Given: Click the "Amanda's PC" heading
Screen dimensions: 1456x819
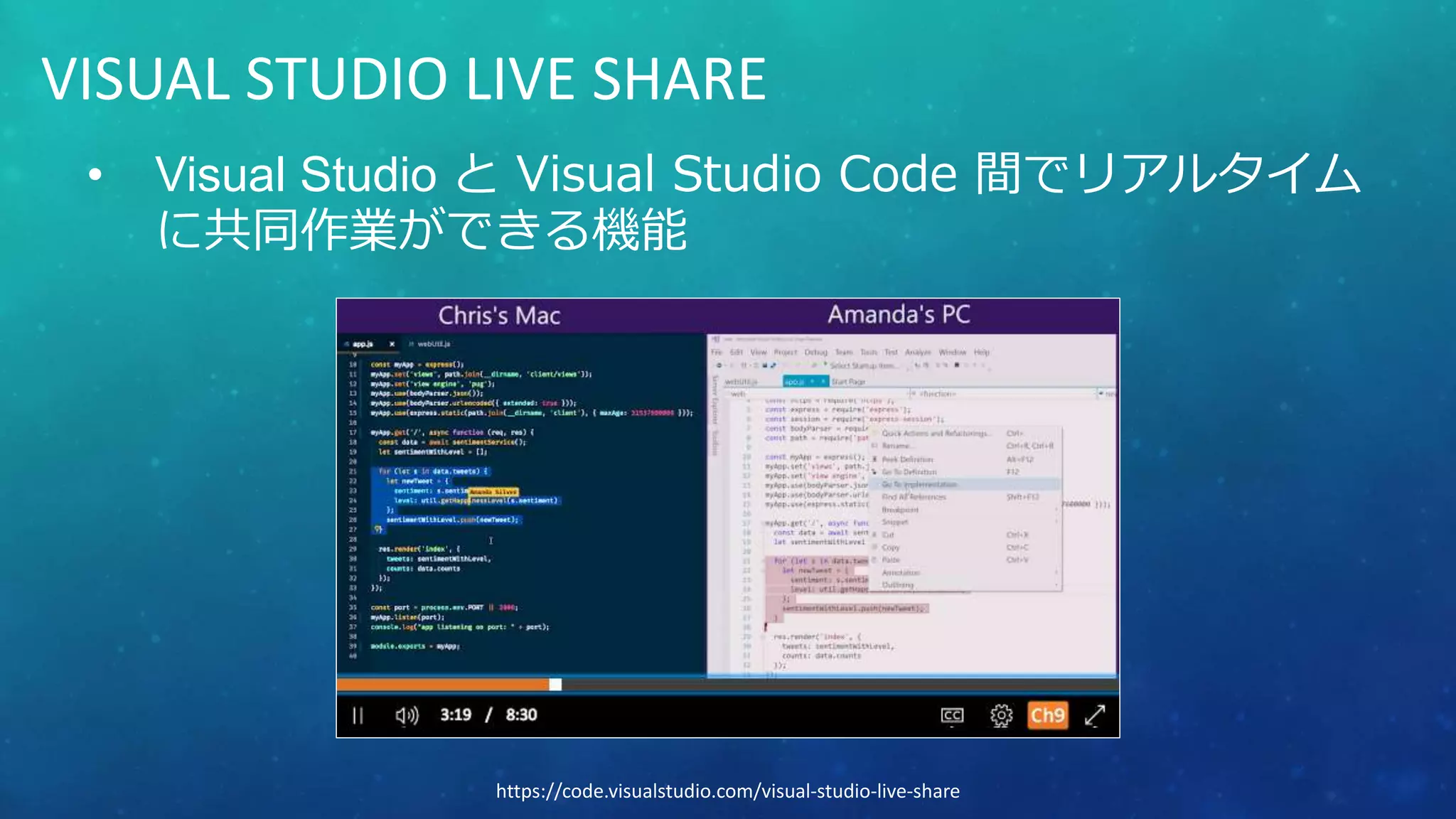Looking at the screenshot, I should coord(899,314).
